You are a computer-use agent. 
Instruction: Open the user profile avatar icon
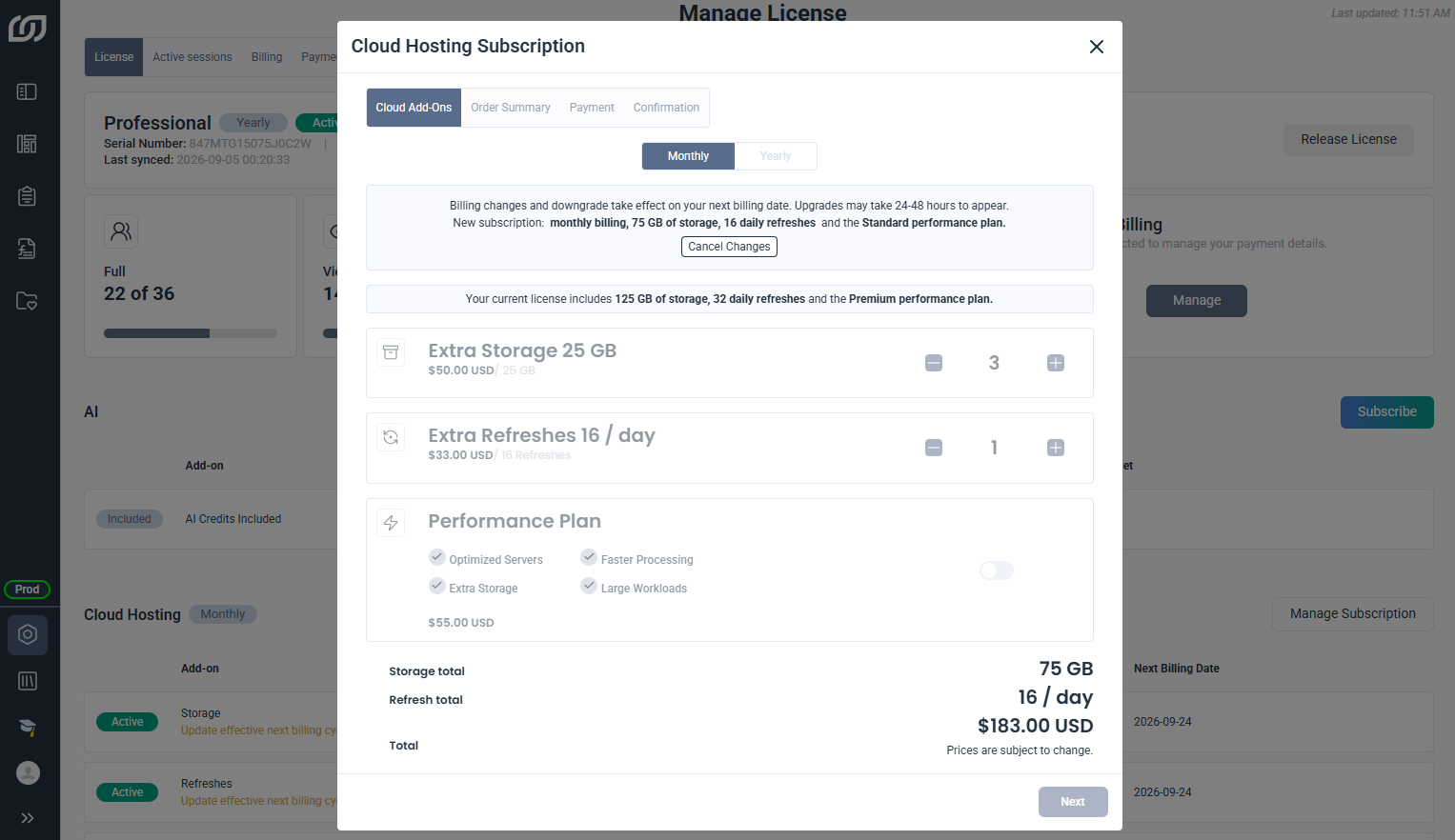pos(28,772)
